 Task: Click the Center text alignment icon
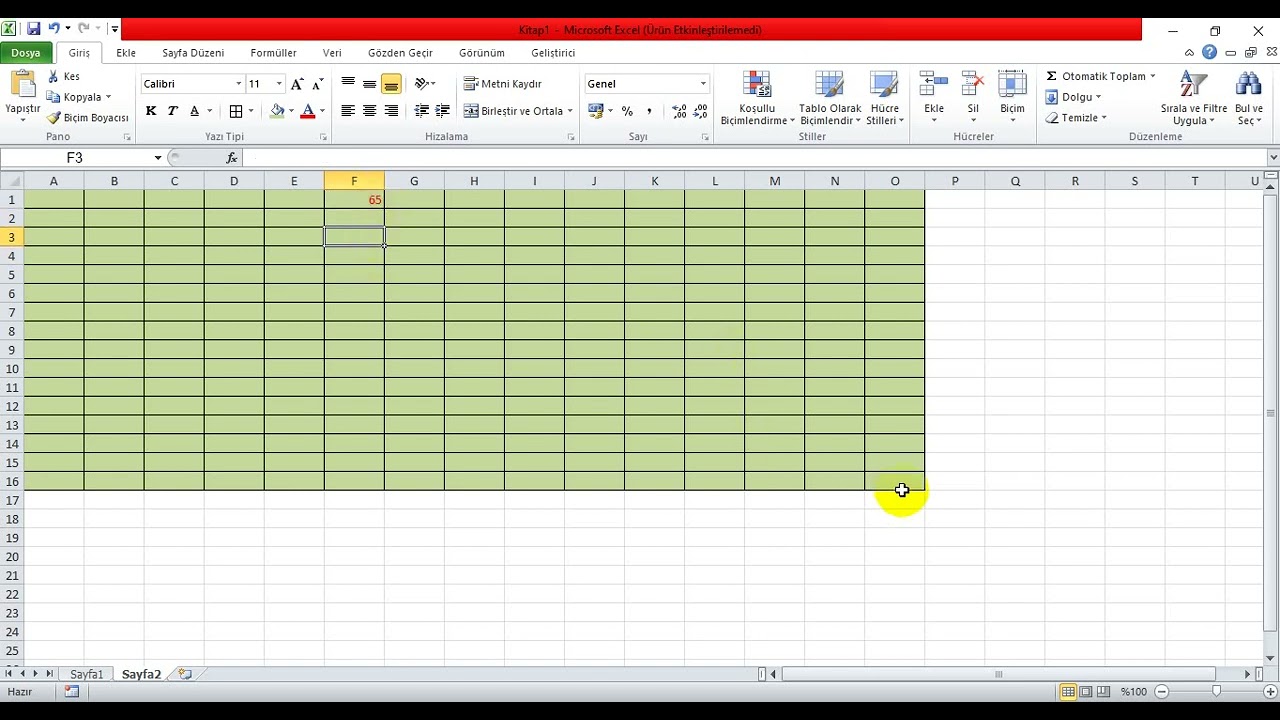click(x=370, y=111)
